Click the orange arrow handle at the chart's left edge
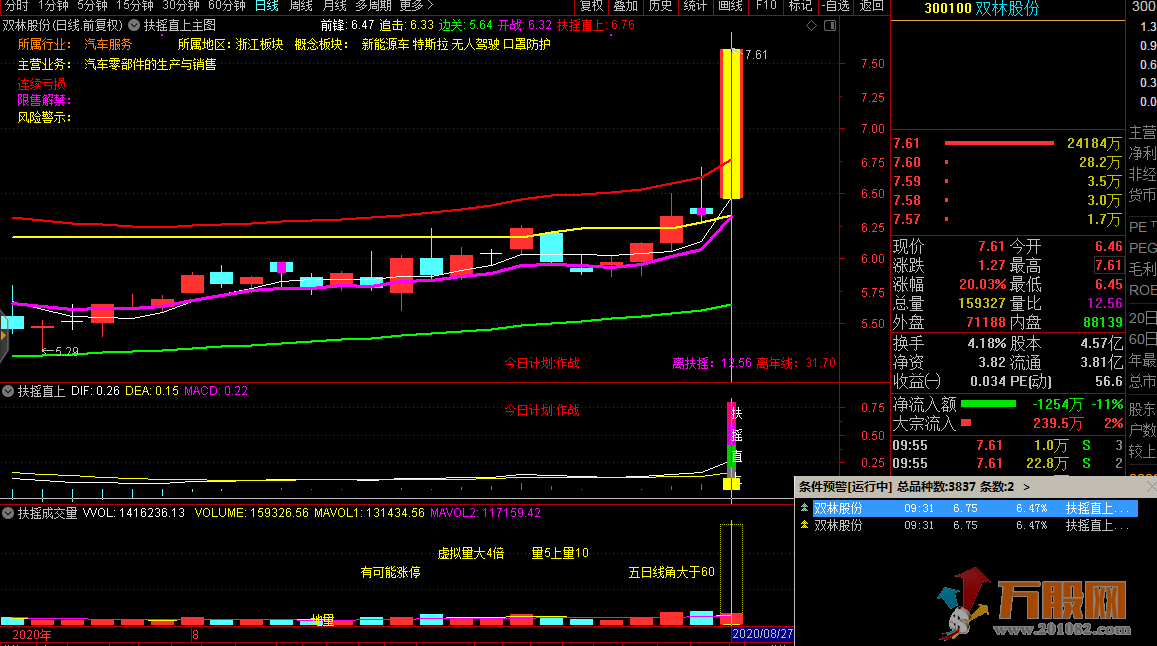Image resolution: width=1157 pixels, height=646 pixels. tap(3, 336)
